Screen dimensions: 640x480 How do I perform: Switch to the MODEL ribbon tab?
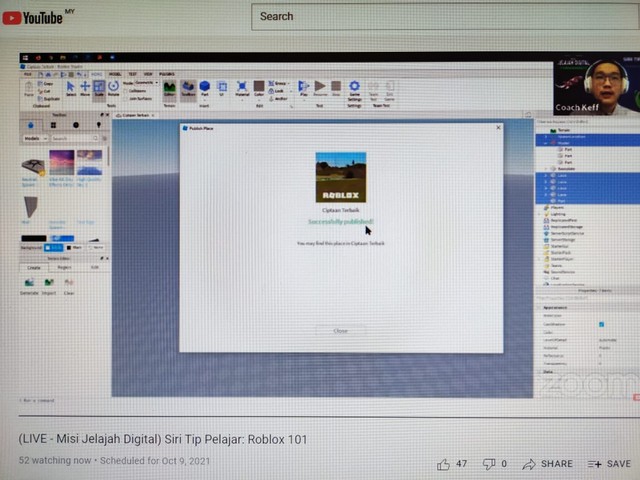pyautogui.click(x=115, y=73)
